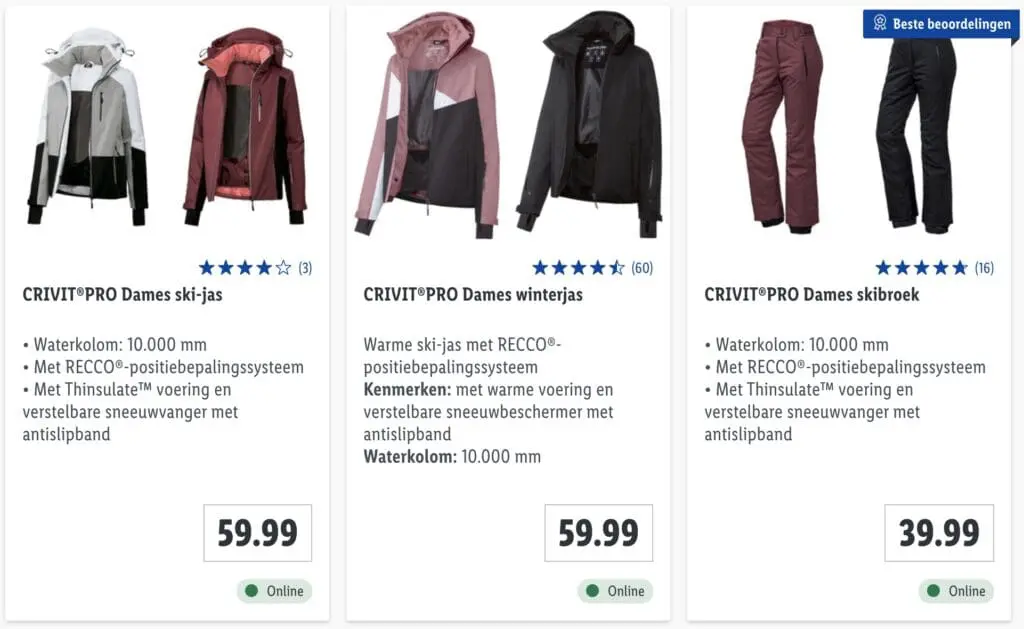
Task: Click the skibroek five-star rating
Action: 921,268
